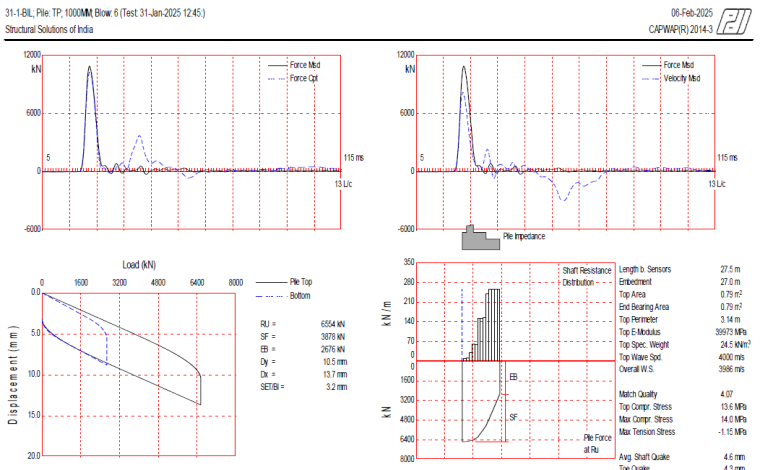This screenshot has height=470, width=760.
Task: Click the Pile Force at Ru label
Action: (x=598, y=442)
